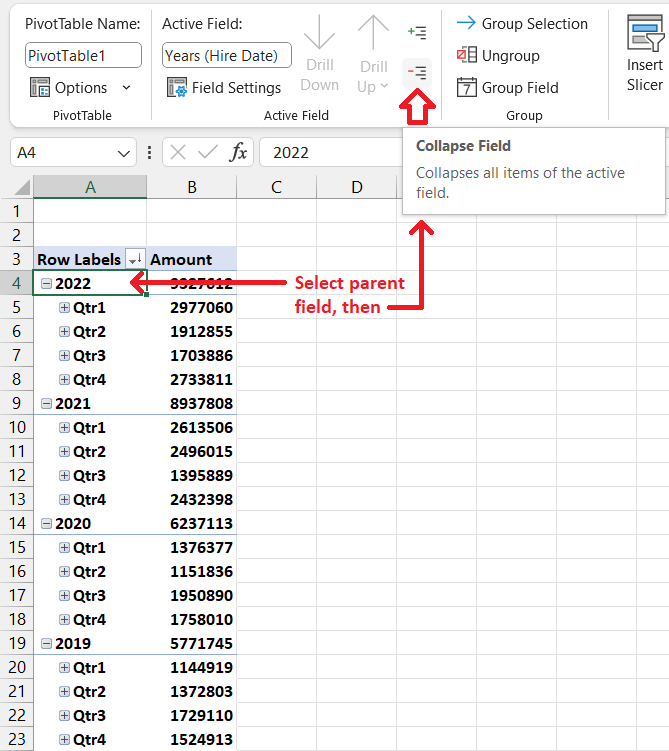Collapse the 2019 year group
This screenshot has width=669, height=751.
46,643
